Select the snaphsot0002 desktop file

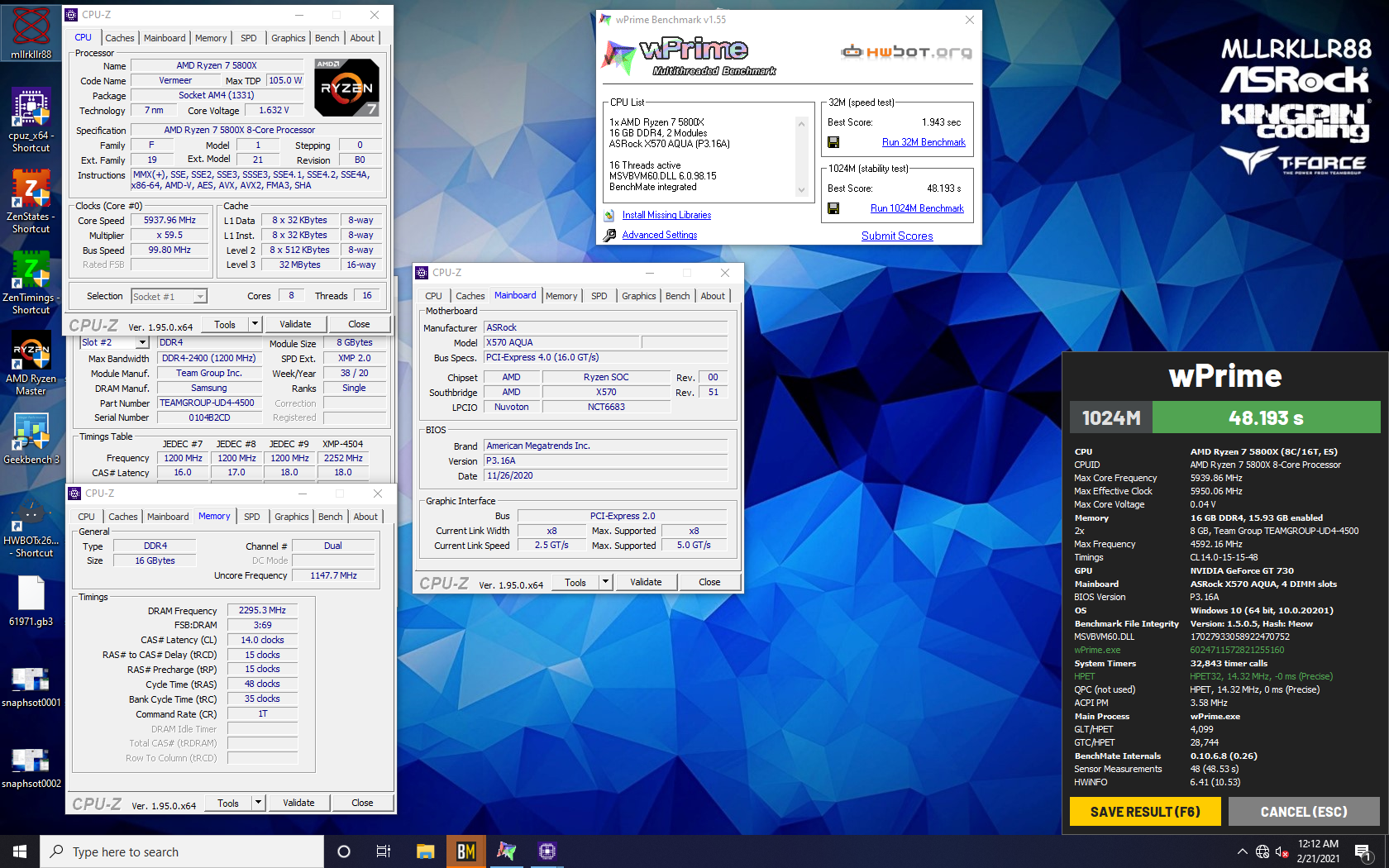point(31,767)
